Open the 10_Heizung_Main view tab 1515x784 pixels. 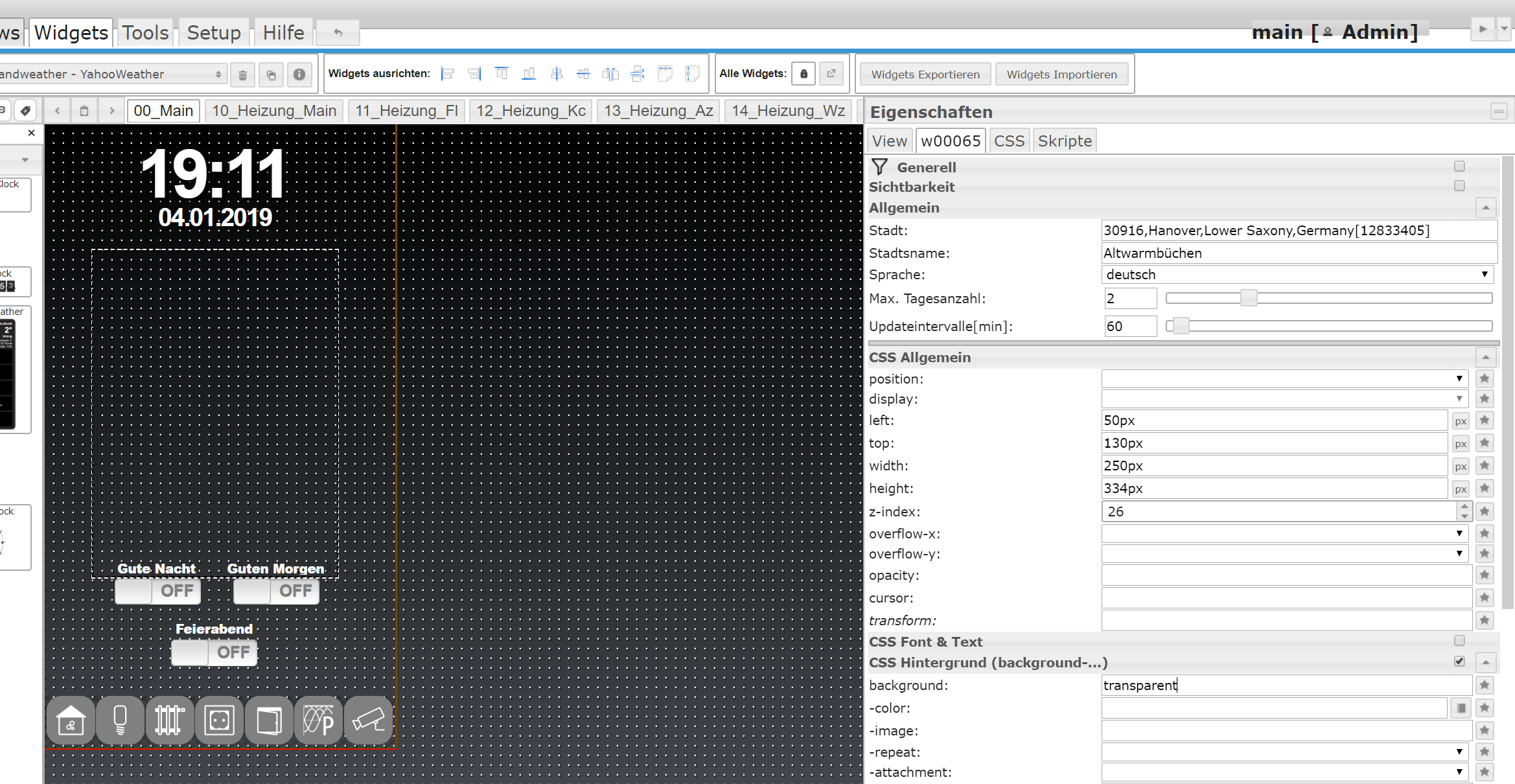(x=273, y=111)
